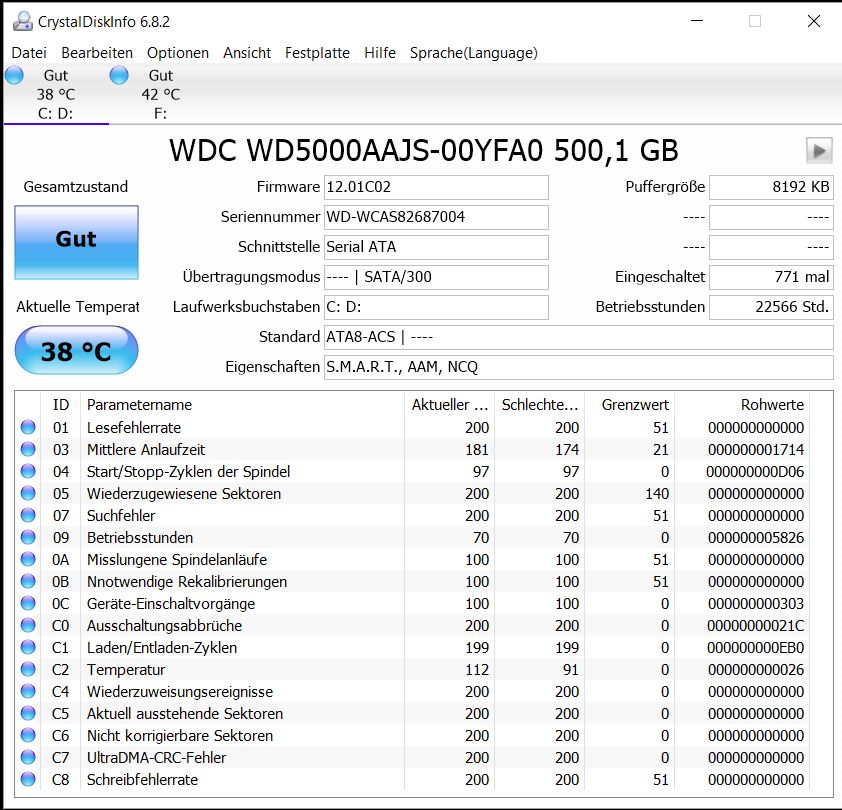842x810 pixels.
Task: Click the Übertragungsmodus field SATA/300
Action: pyautogui.click(x=436, y=277)
